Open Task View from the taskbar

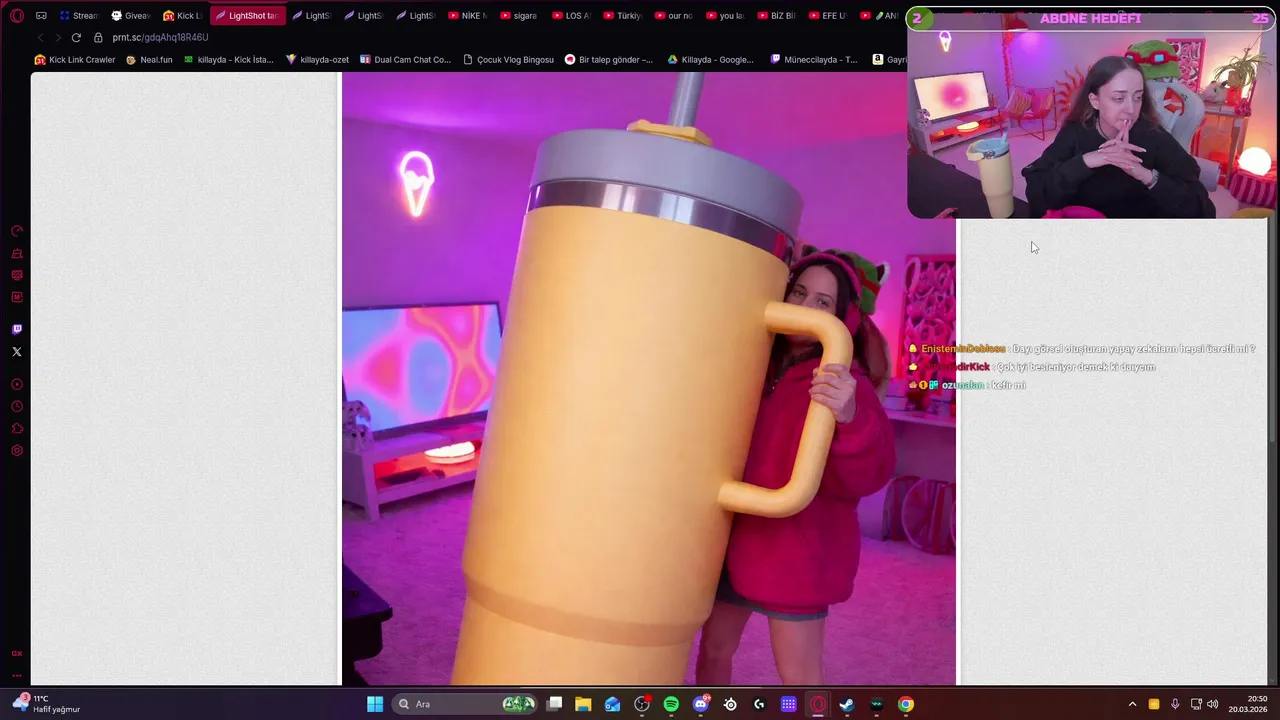tap(555, 704)
